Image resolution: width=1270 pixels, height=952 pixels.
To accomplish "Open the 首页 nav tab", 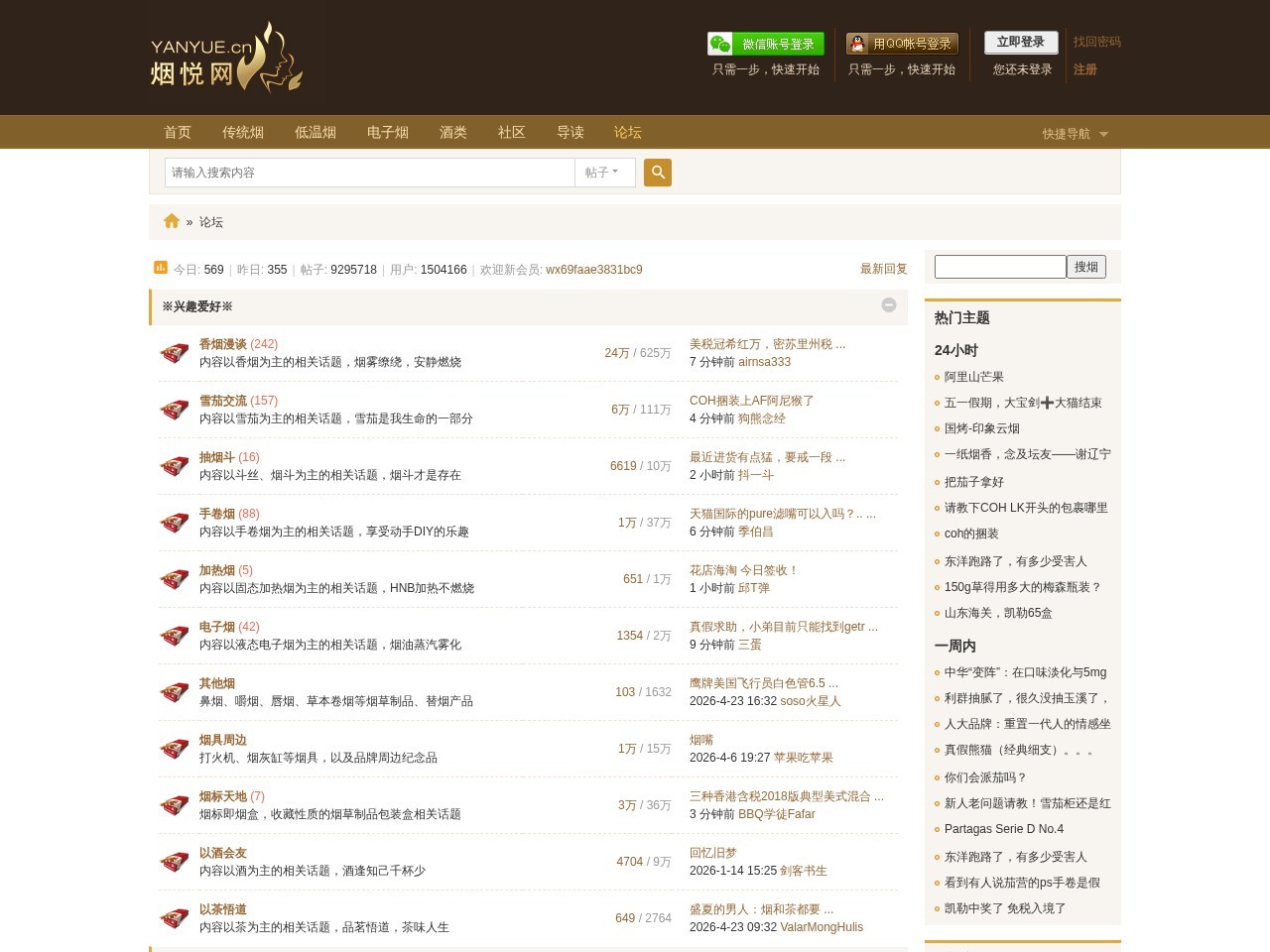I will (x=178, y=132).
